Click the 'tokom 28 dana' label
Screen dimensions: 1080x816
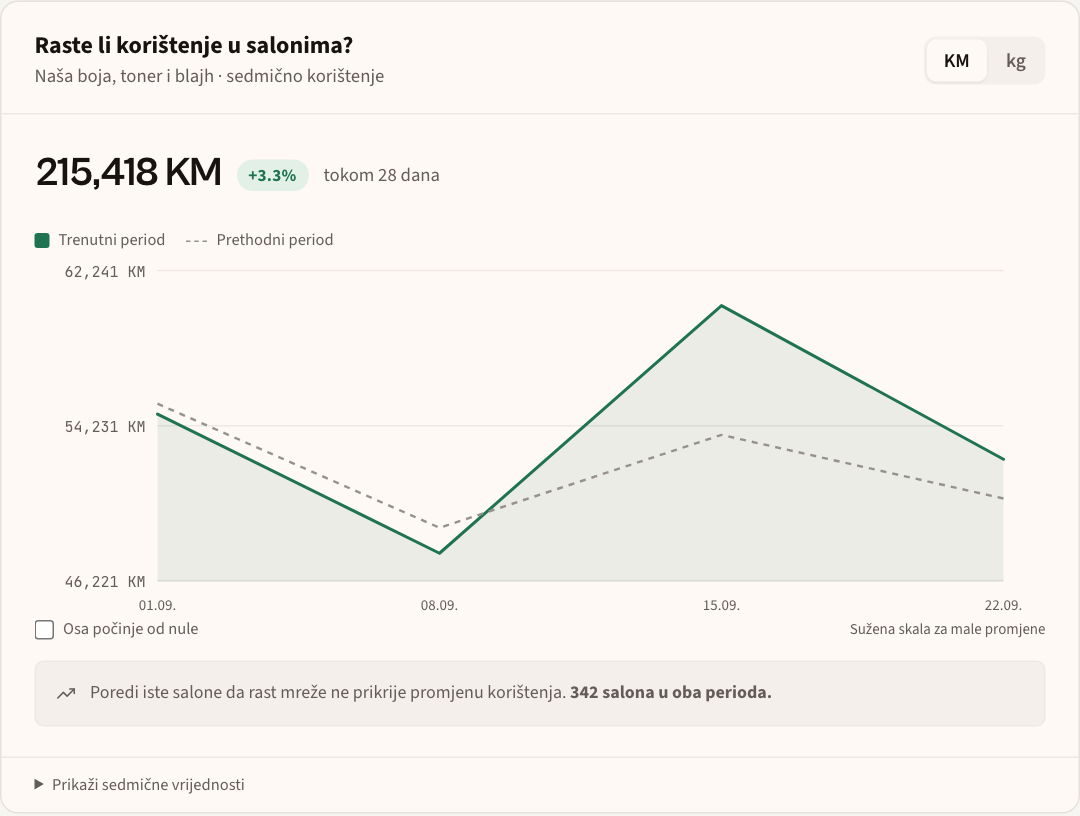(382, 175)
